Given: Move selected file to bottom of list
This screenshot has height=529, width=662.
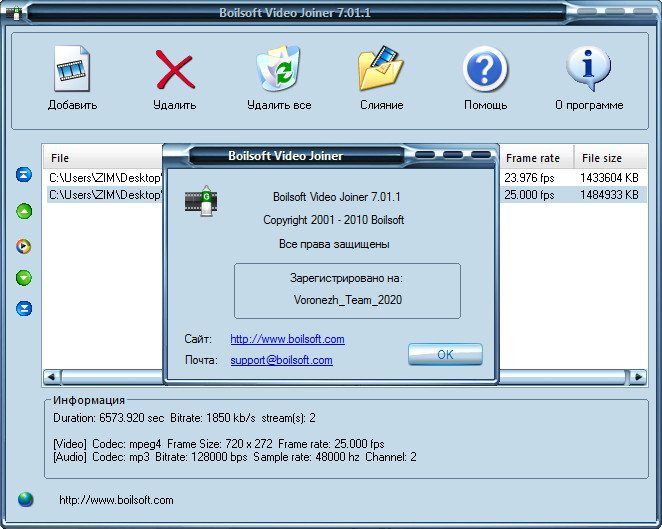Looking at the screenshot, I should click(24, 308).
